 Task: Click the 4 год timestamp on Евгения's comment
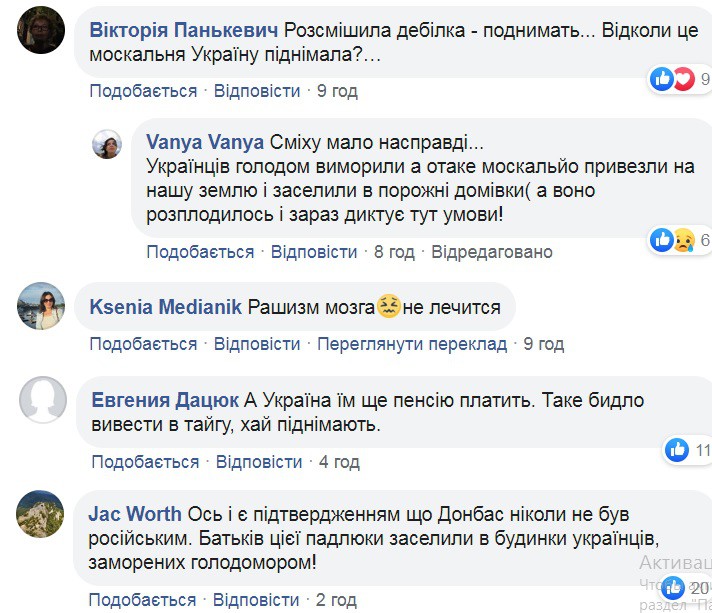tap(339, 462)
